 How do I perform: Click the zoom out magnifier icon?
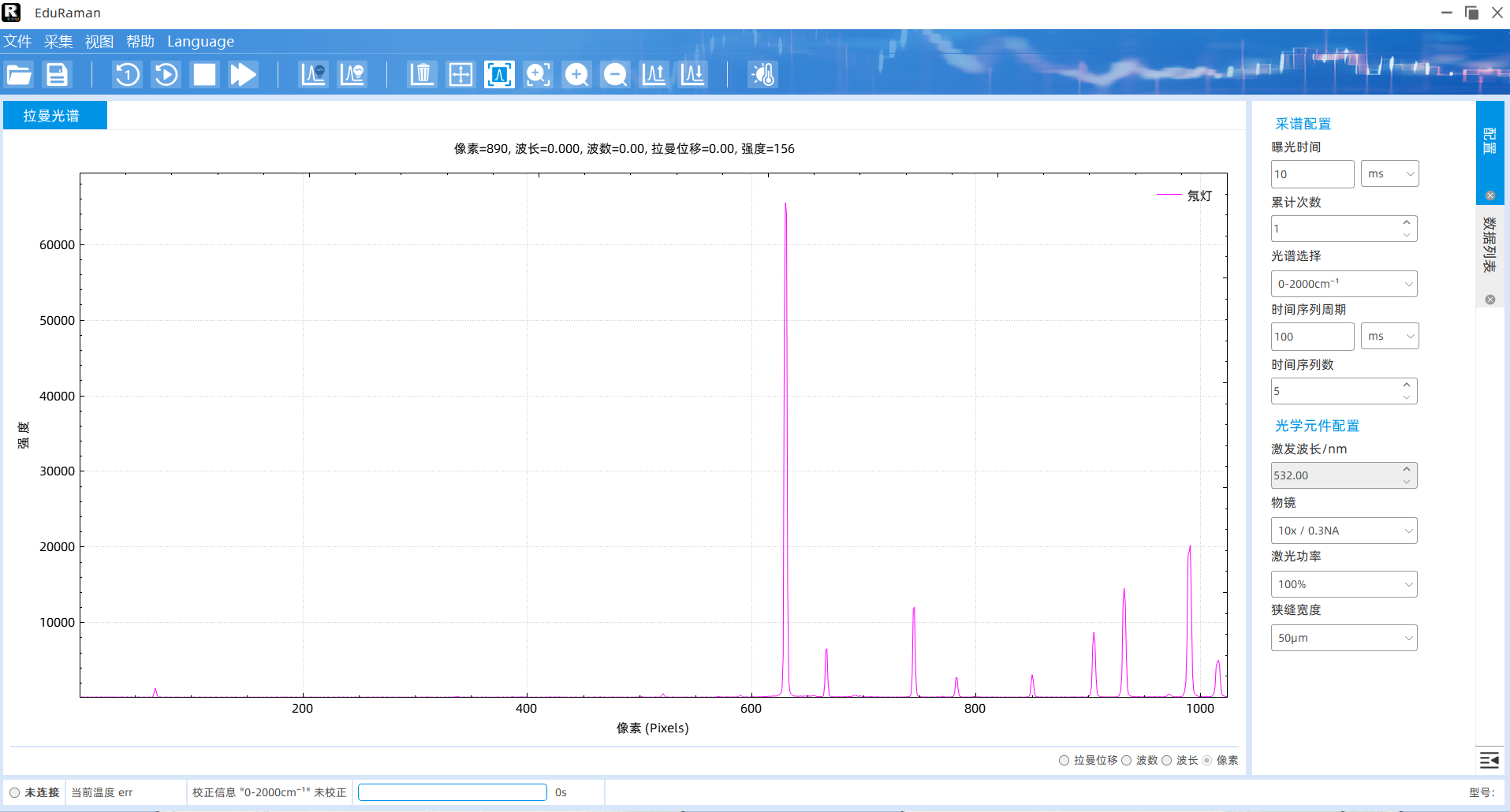click(x=615, y=75)
